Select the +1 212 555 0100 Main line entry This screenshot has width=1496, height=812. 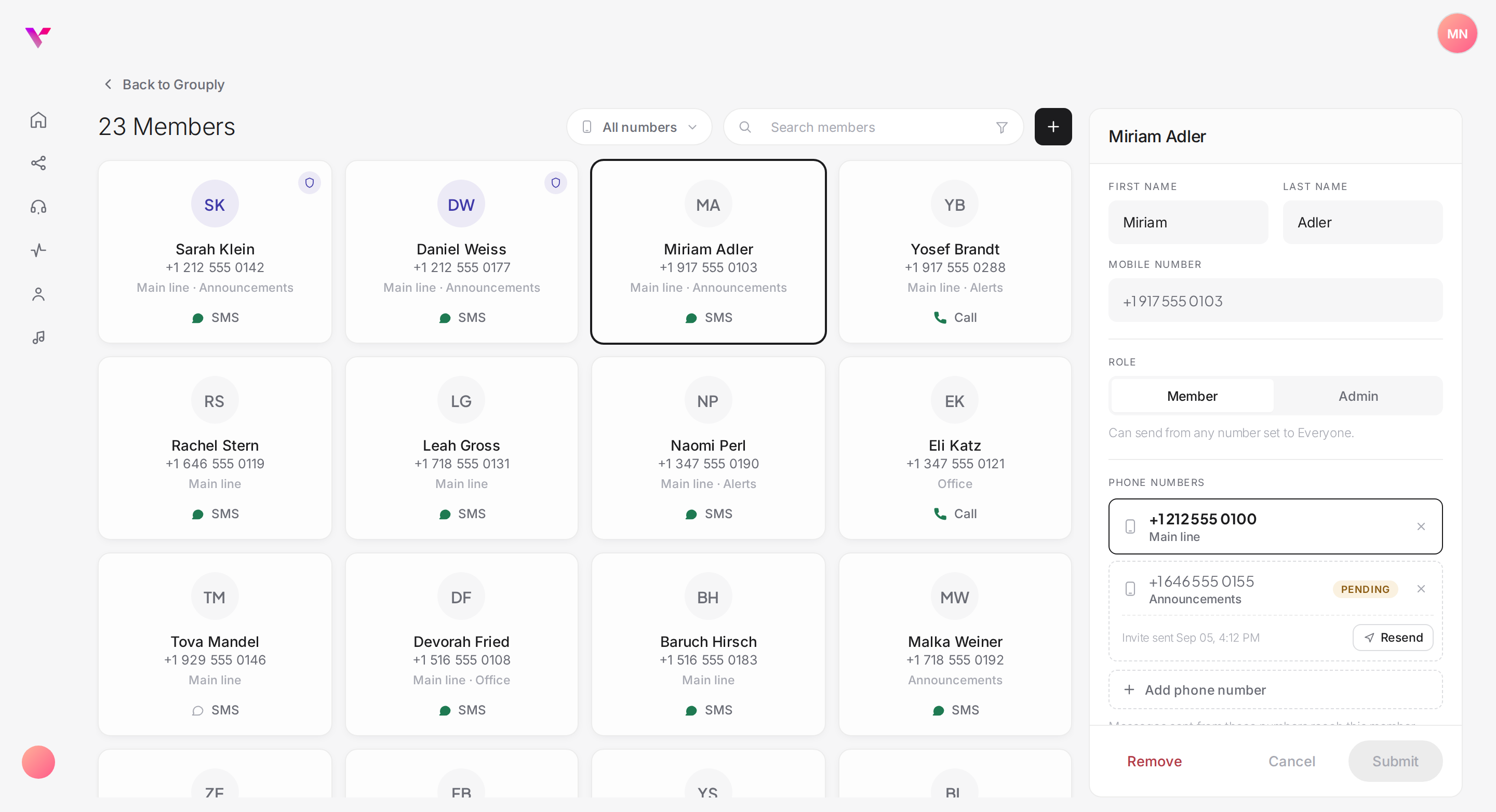1275,526
